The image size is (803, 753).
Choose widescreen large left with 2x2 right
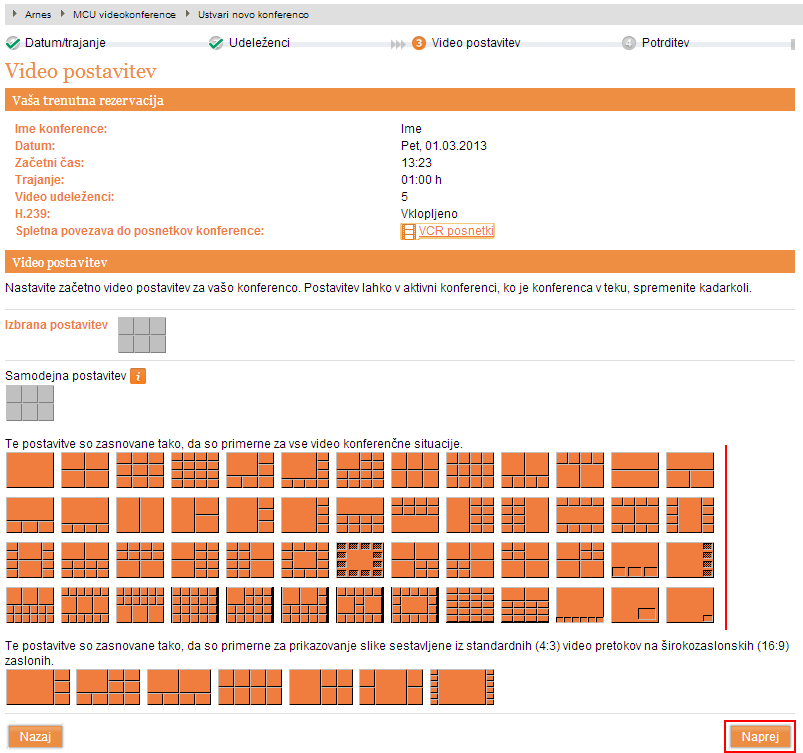(x=321, y=687)
